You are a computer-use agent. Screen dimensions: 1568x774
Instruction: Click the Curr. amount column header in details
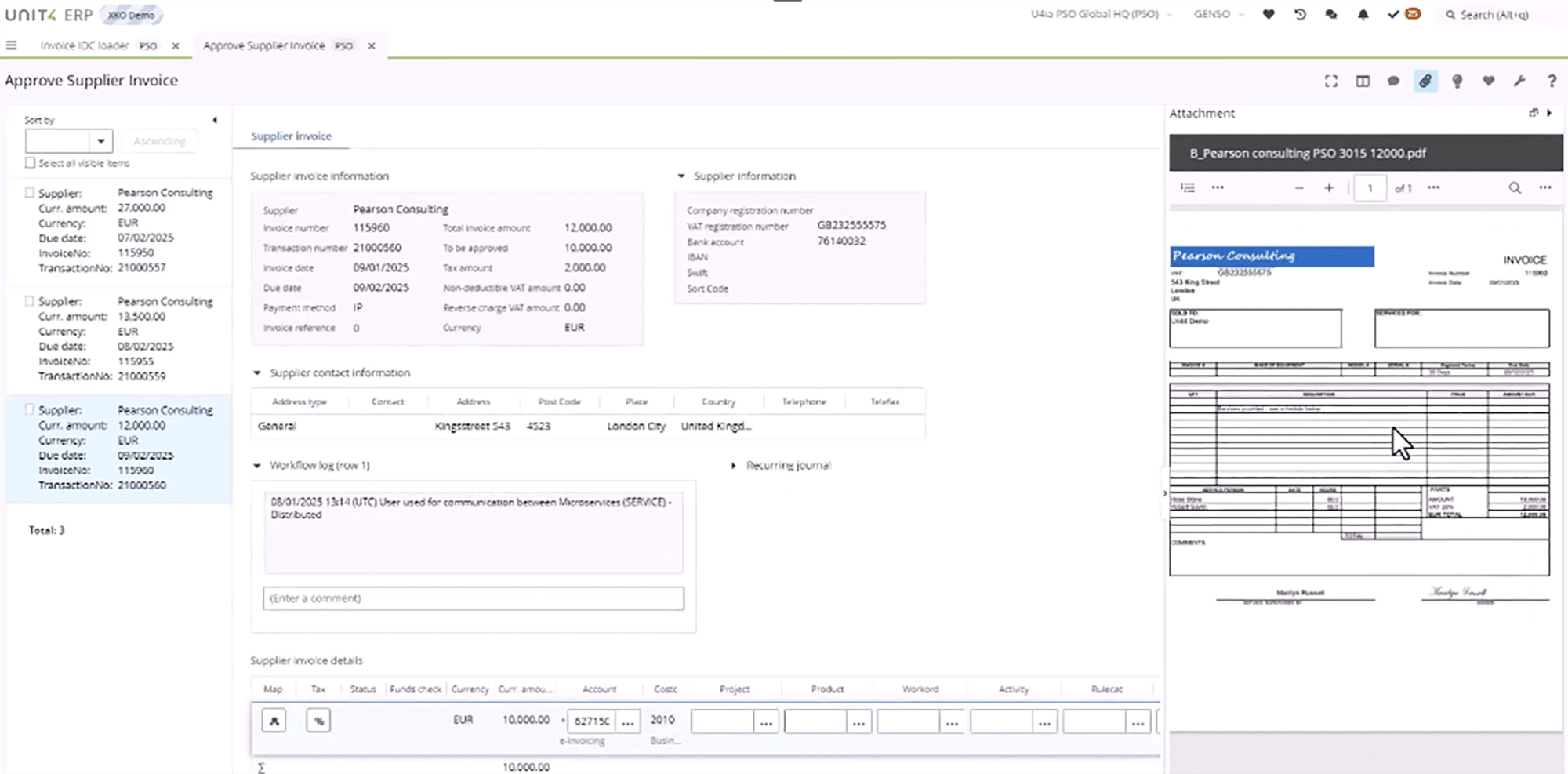click(525, 689)
